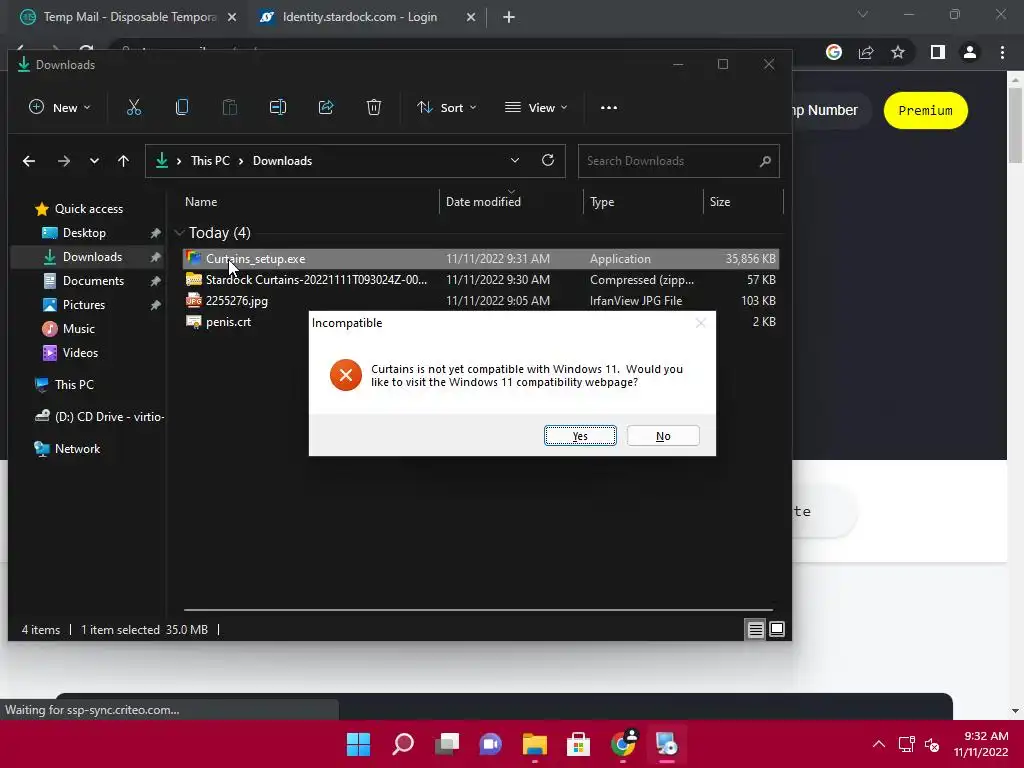Image resolution: width=1024 pixels, height=768 pixels.
Task: Open Microsoft Store from the taskbar
Action: [x=579, y=744]
